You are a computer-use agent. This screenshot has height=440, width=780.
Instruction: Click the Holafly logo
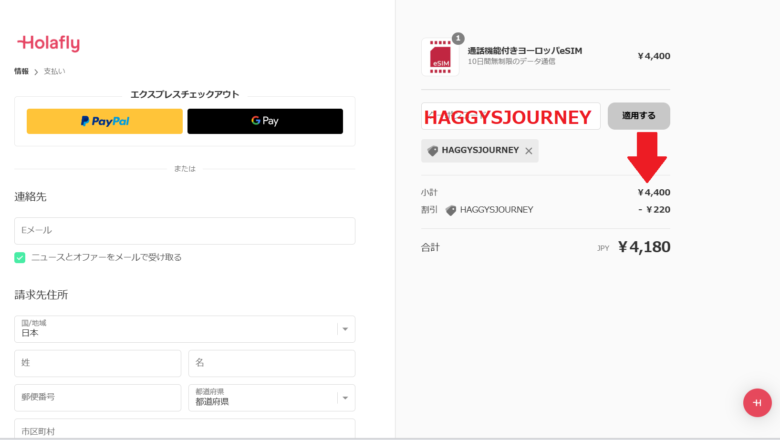point(48,43)
